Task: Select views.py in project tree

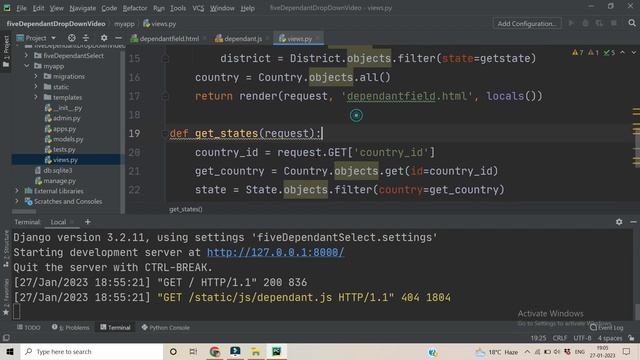Action: (x=61, y=160)
